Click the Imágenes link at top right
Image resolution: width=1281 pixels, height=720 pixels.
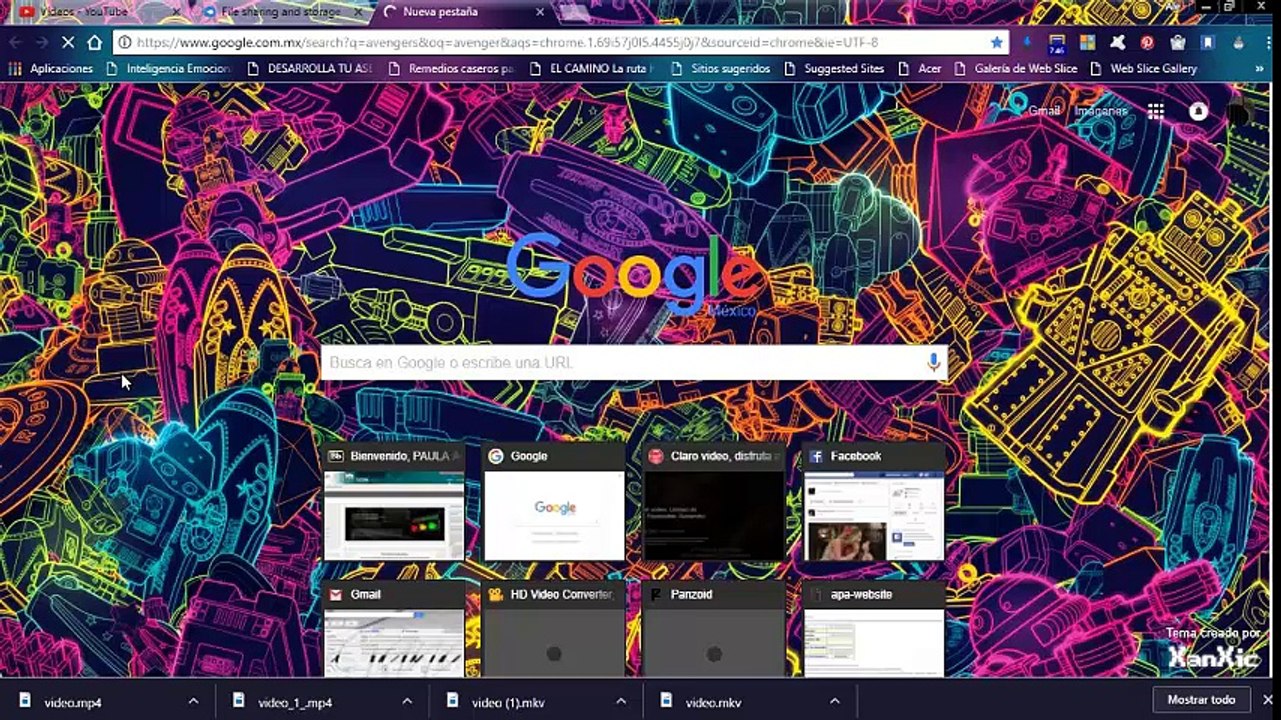point(1101,111)
